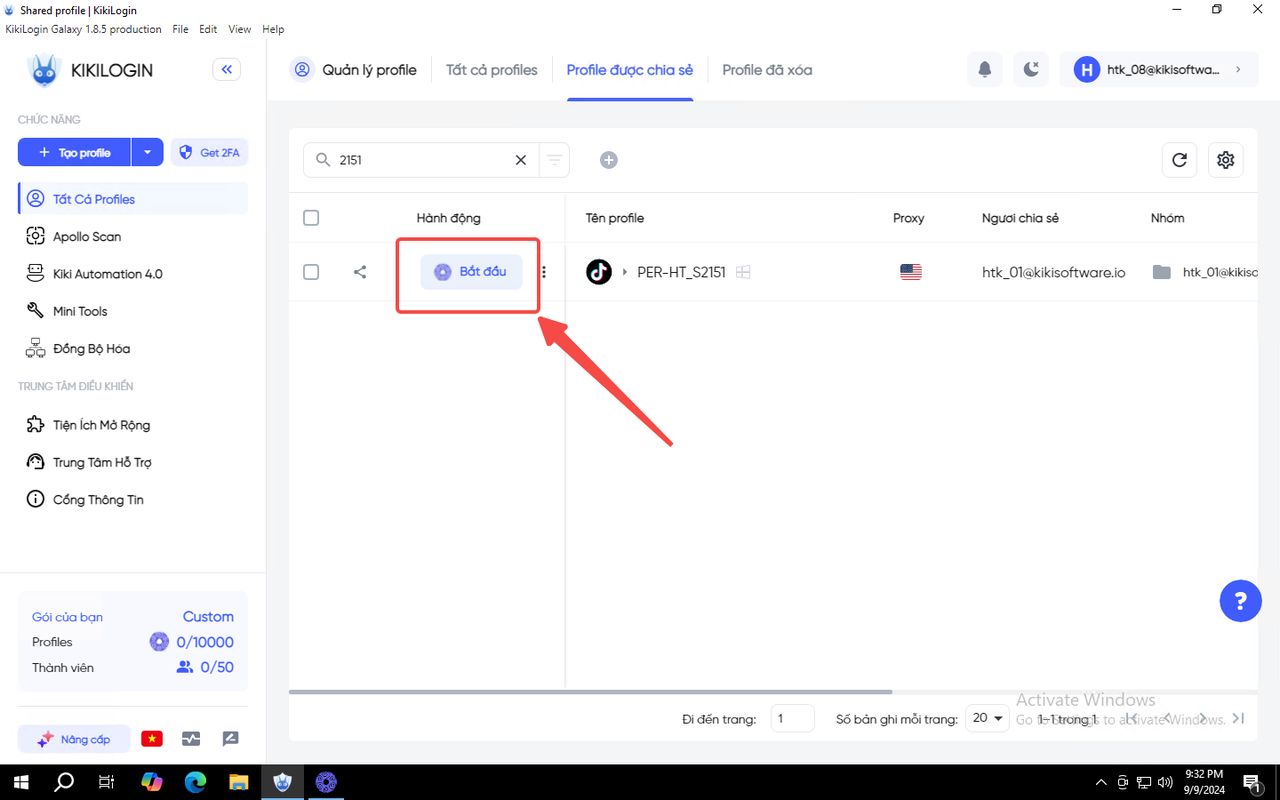Open table settings gear icon
Image resolution: width=1280 pixels, height=800 pixels.
[x=1226, y=160]
